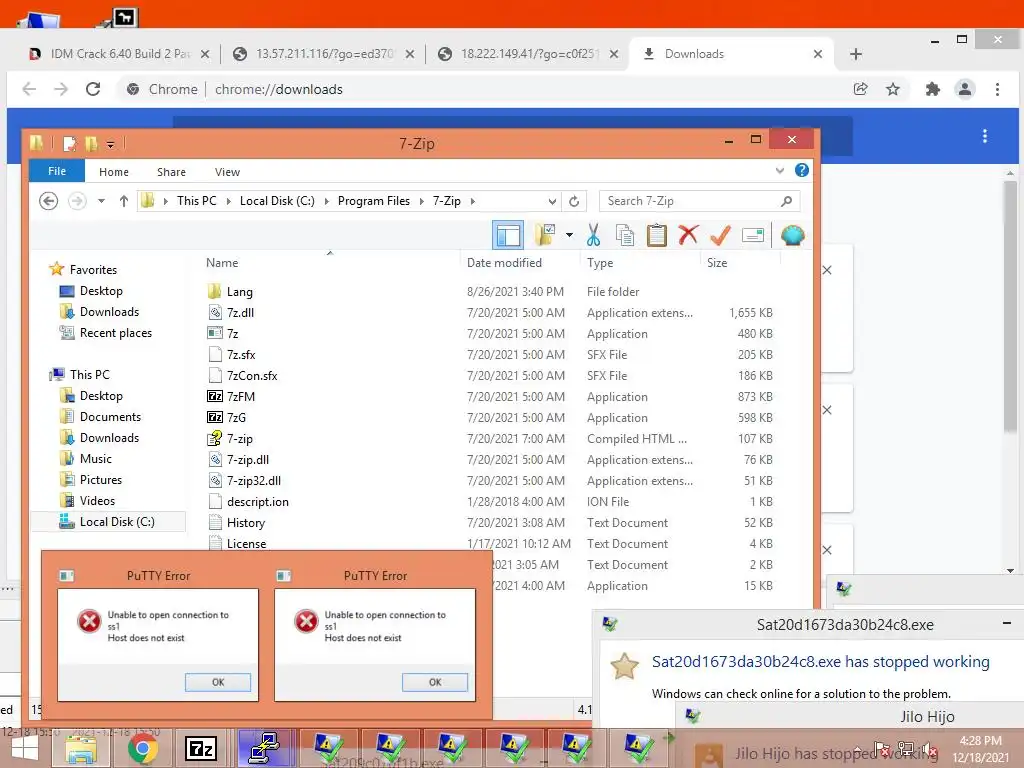Select the 7zG application

(236, 417)
